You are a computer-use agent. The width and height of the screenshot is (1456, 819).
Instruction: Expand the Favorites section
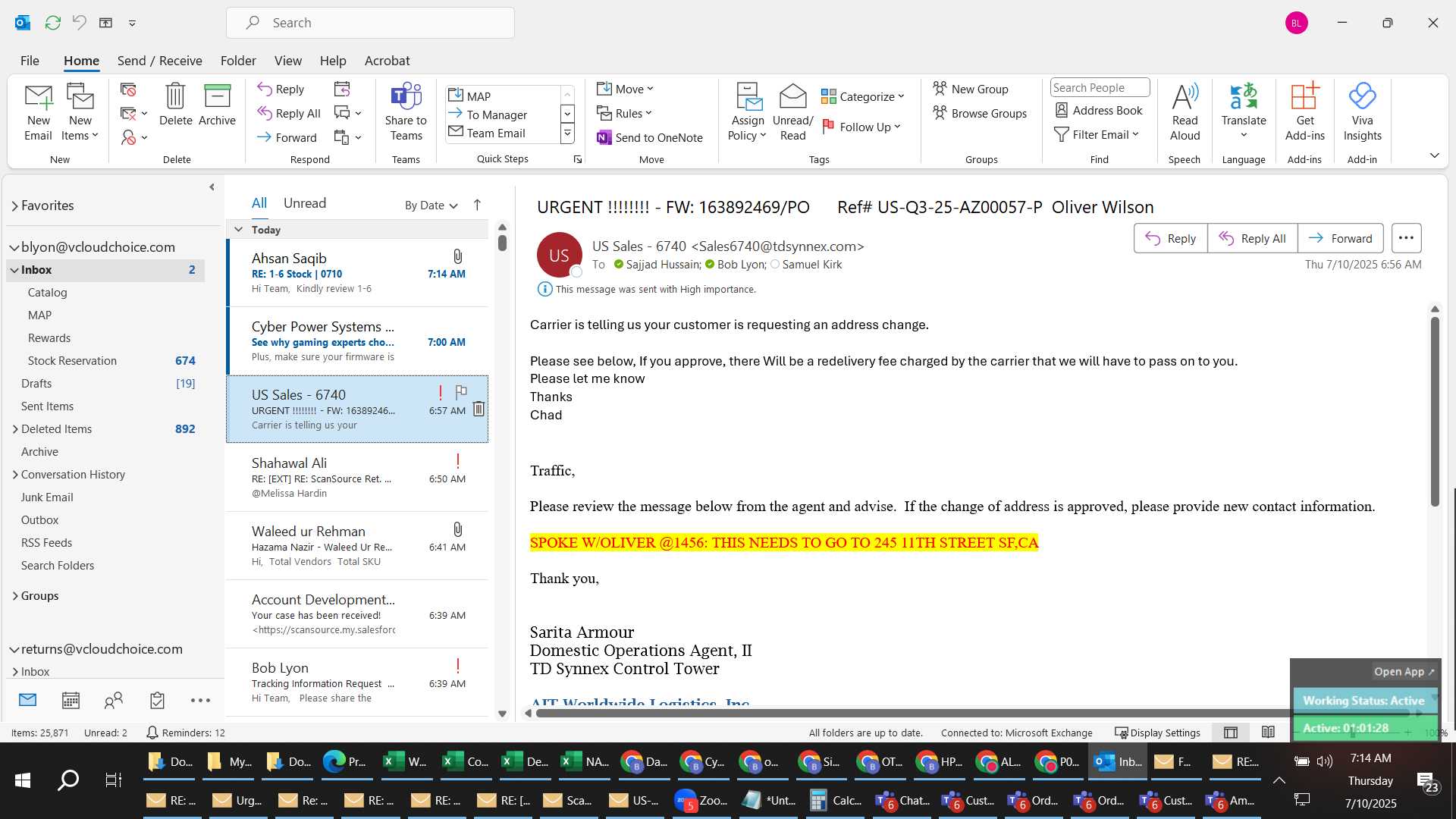14,206
